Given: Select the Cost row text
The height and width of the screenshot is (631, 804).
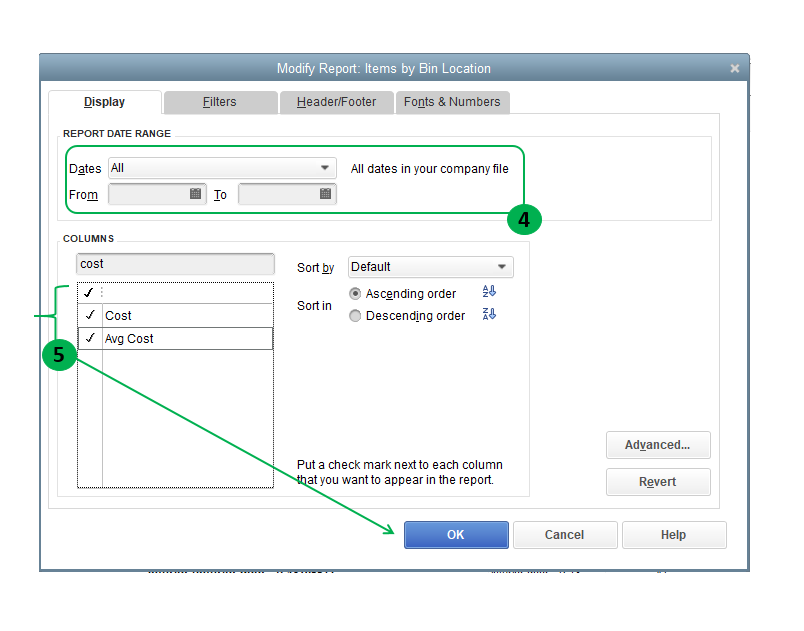Looking at the screenshot, I should (118, 316).
